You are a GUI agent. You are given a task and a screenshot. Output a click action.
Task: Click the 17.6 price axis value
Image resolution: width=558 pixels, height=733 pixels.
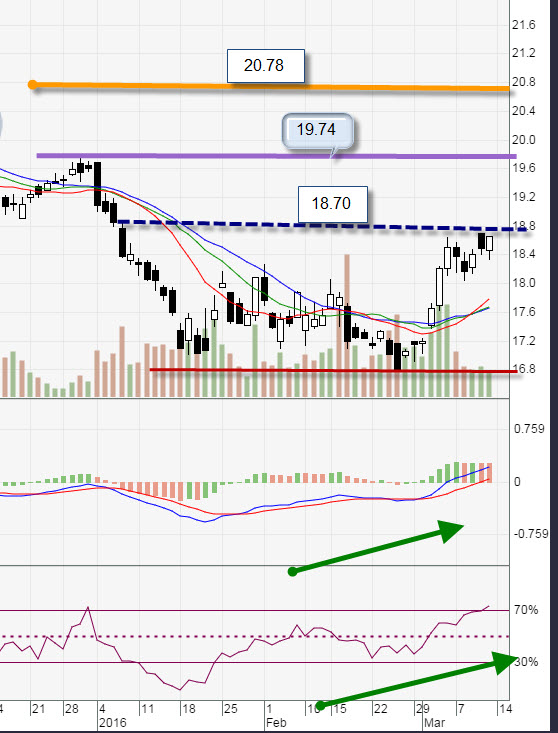[x=523, y=312]
